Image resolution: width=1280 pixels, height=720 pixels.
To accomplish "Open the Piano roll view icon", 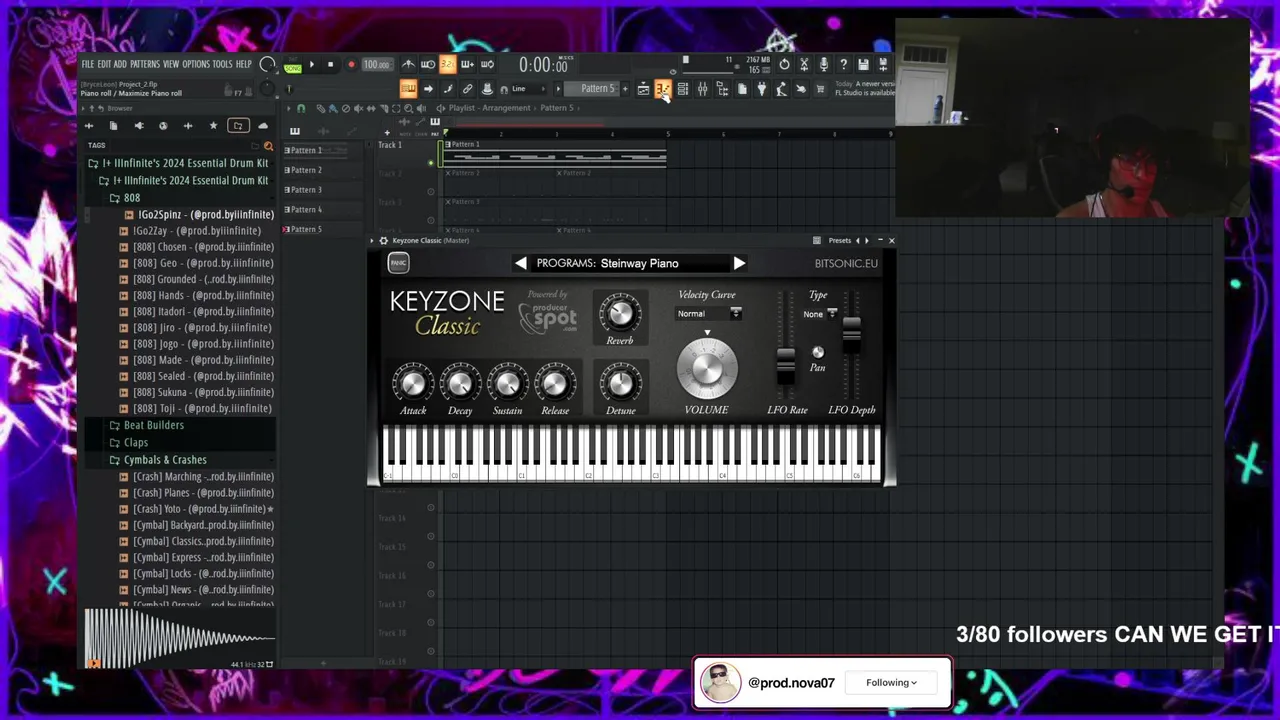I will tap(662, 90).
